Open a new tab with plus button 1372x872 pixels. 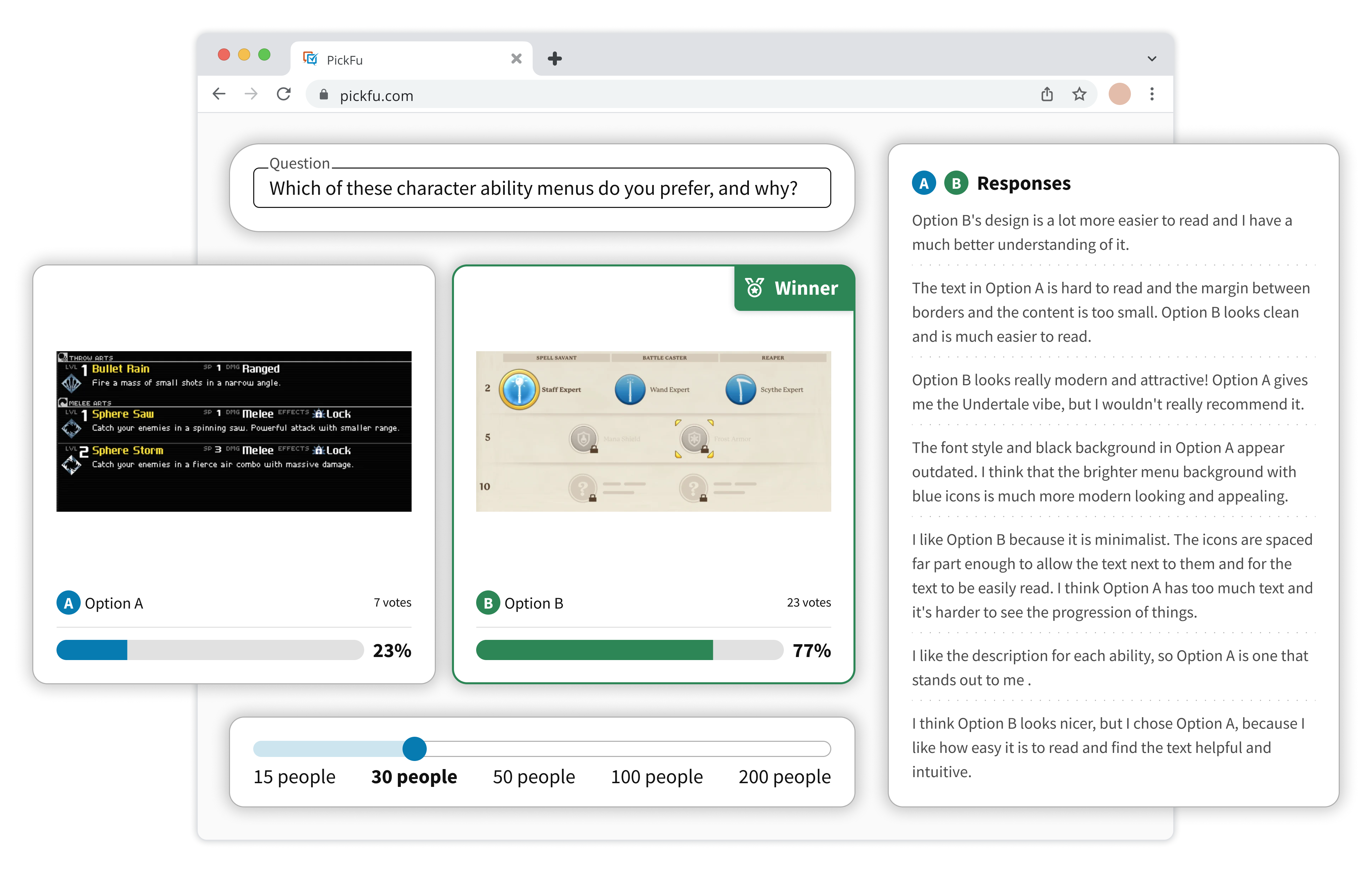pyautogui.click(x=555, y=59)
